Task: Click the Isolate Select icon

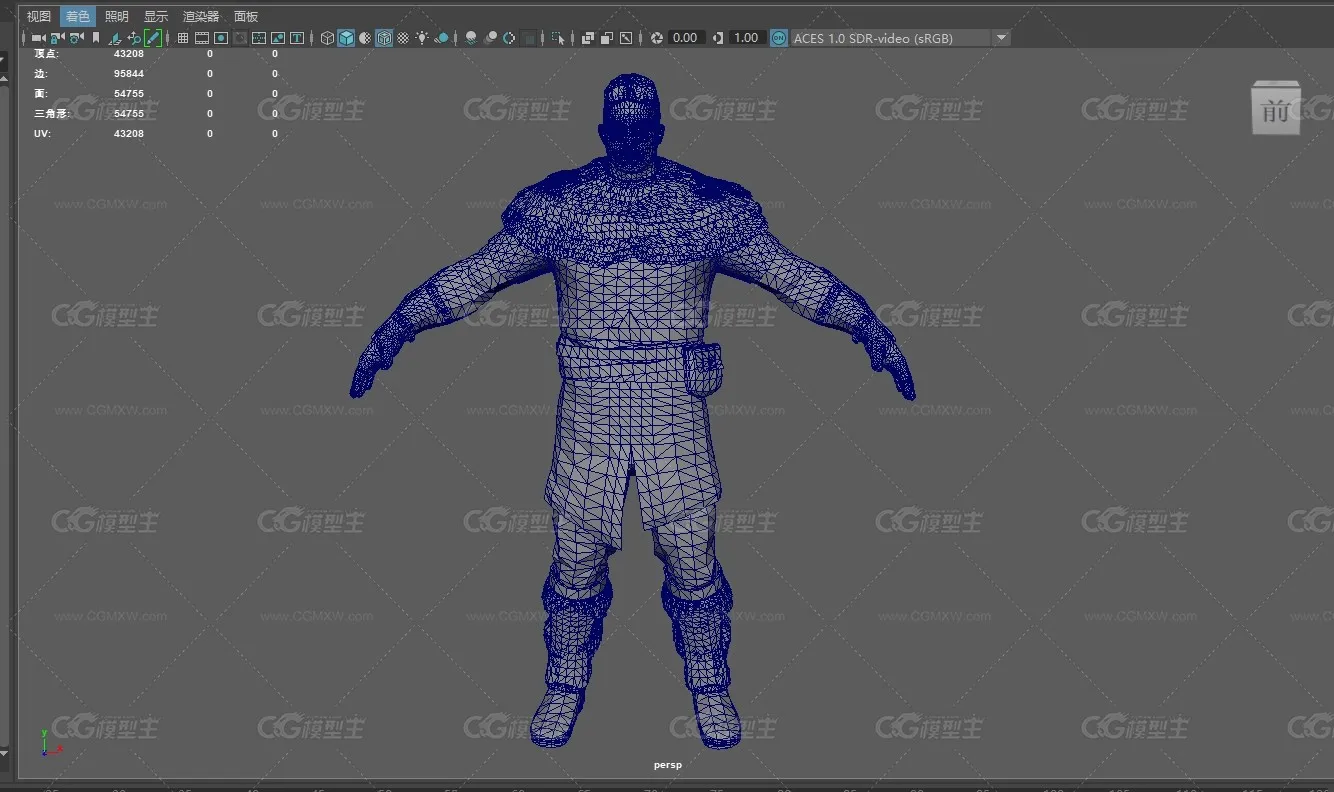Action: tap(558, 38)
